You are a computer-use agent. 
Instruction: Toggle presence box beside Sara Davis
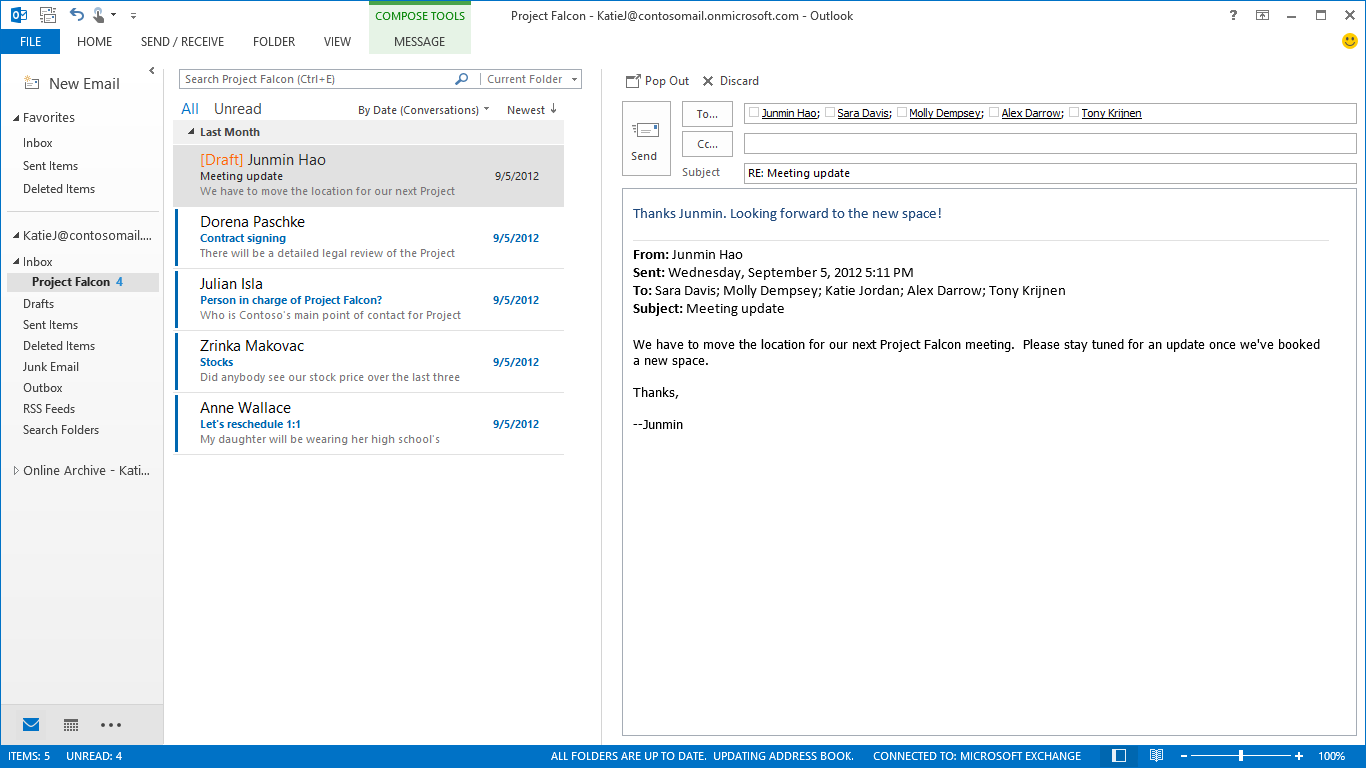(x=830, y=113)
